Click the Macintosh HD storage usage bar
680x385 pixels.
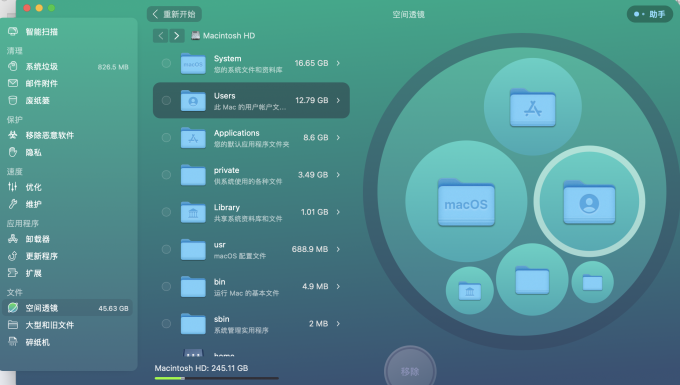click(216, 378)
